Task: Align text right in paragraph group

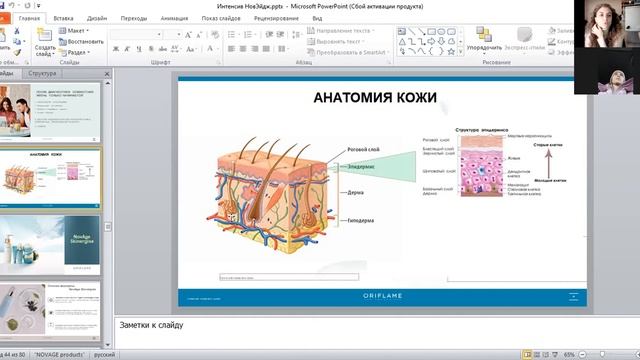Action: pos(255,49)
